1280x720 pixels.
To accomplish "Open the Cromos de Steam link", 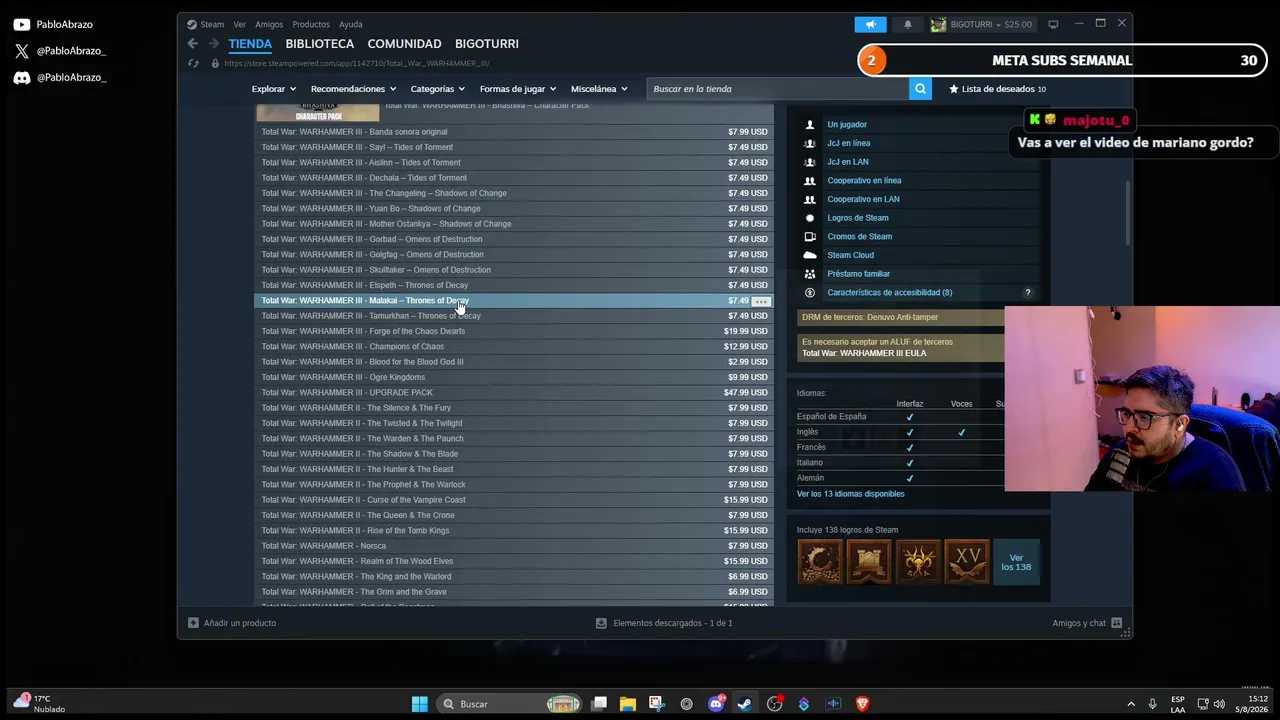I will [859, 237].
